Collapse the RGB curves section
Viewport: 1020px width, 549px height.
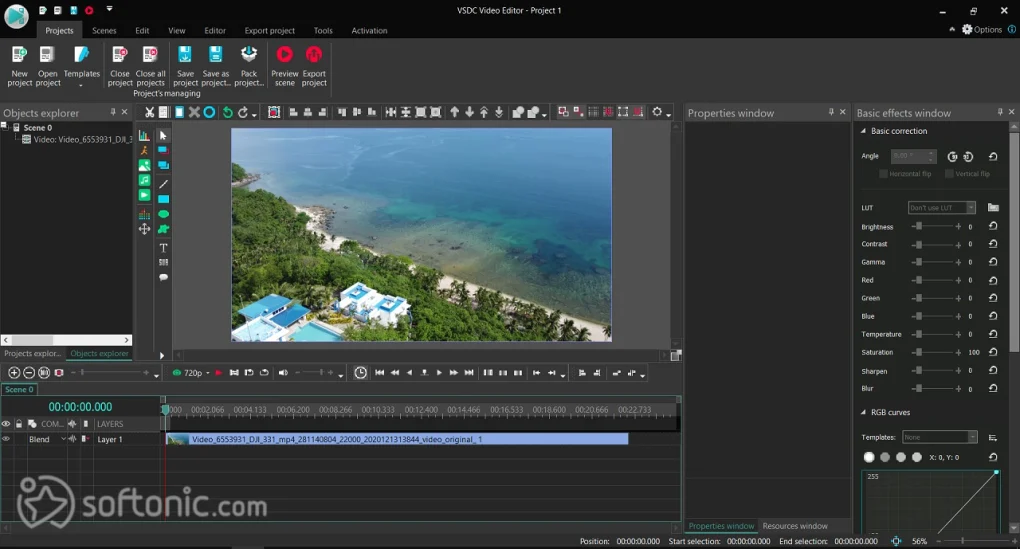coord(863,412)
